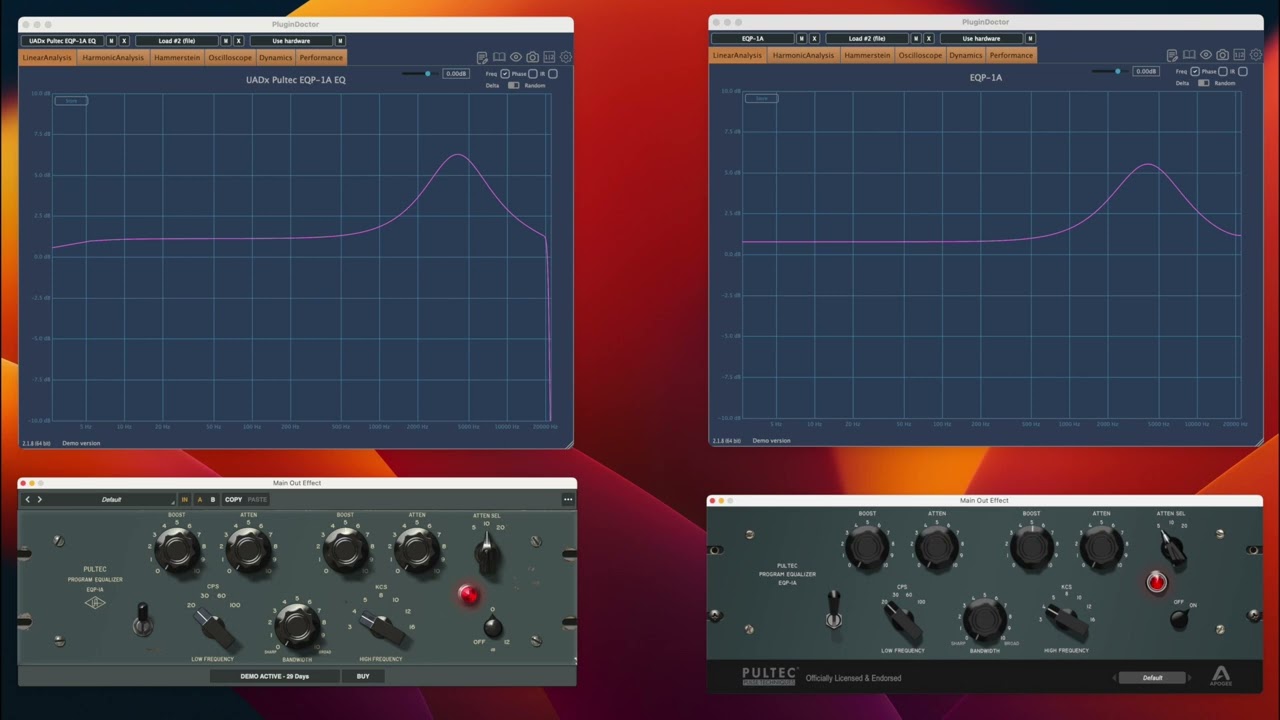
Task: Click next preset arrow in UAD Pultec plugin
Action: (40, 499)
